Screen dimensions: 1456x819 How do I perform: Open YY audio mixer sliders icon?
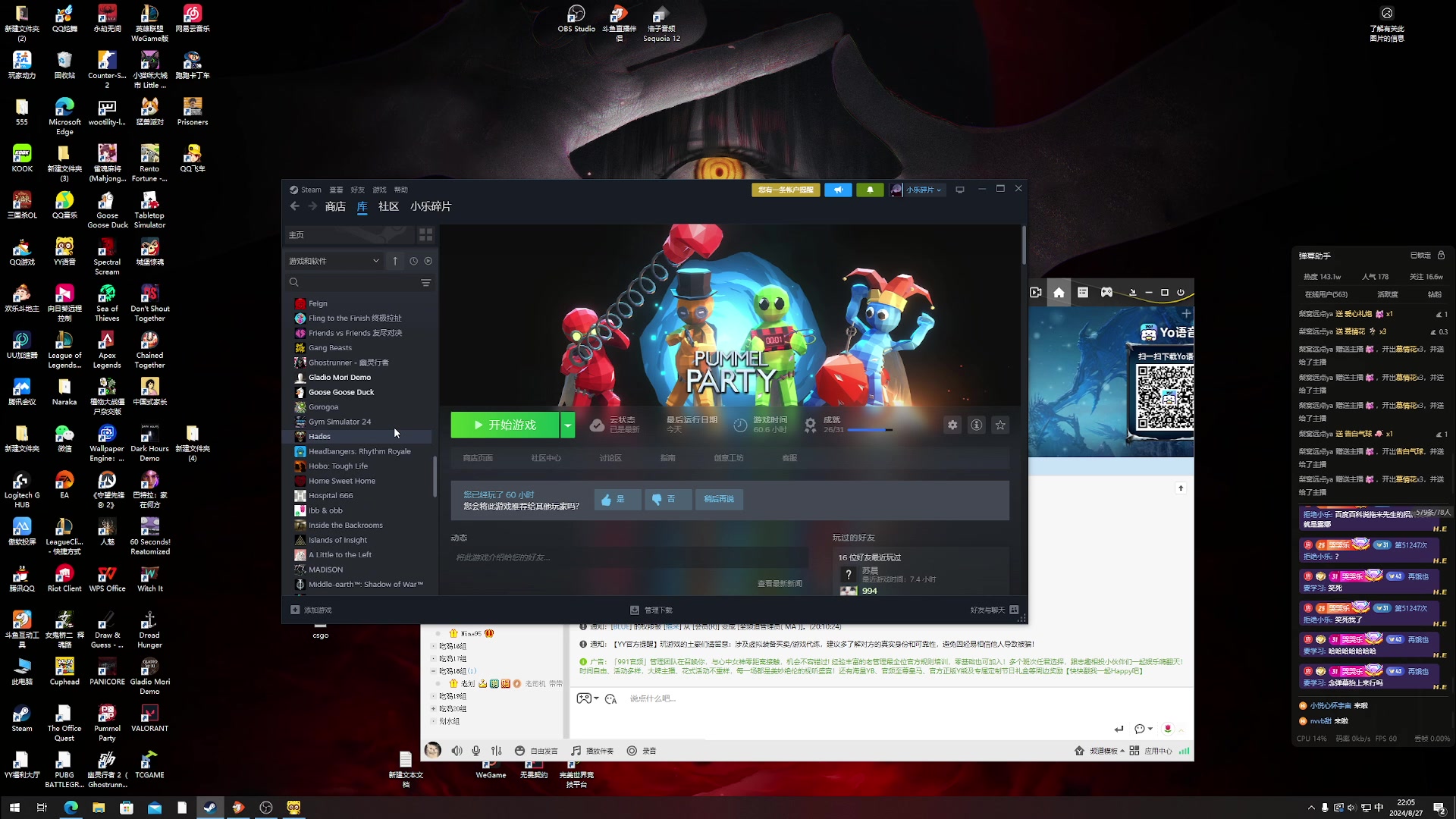tap(496, 751)
